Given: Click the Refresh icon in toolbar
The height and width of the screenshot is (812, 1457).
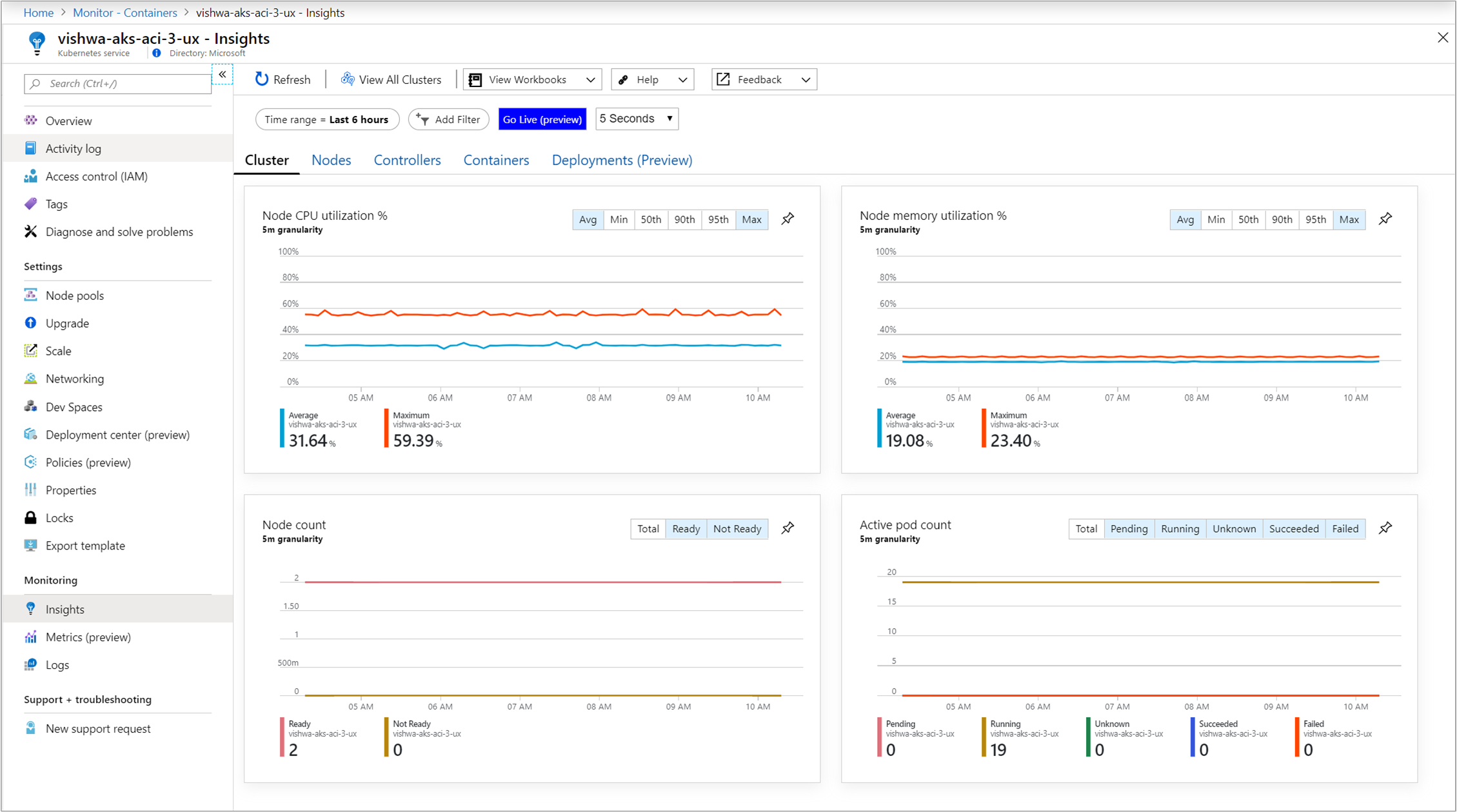Looking at the screenshot, I should (x=261, y=79).
